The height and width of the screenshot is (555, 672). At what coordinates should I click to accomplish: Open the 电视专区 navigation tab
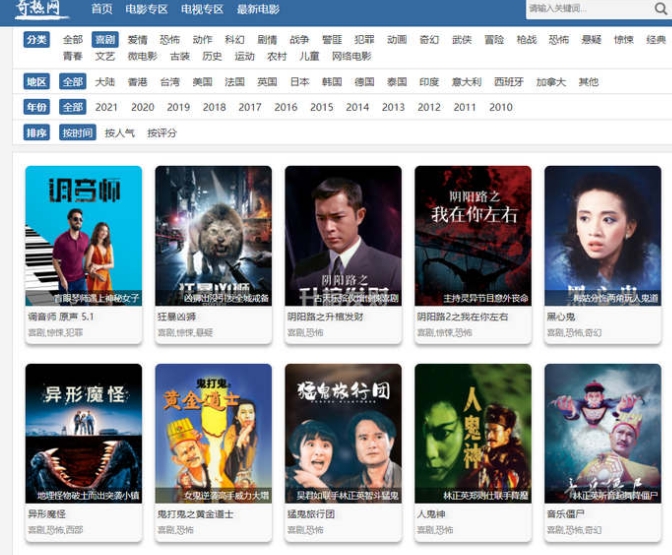(x=202, y=9)
